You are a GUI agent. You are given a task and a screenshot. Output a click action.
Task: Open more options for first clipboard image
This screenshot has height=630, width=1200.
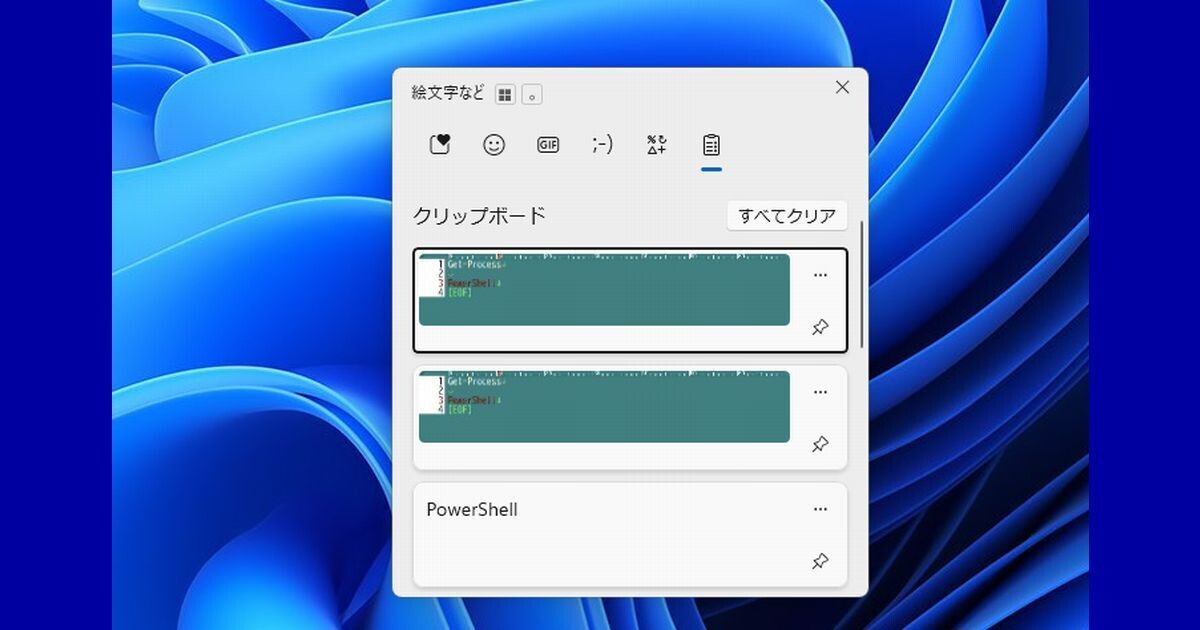820,275
